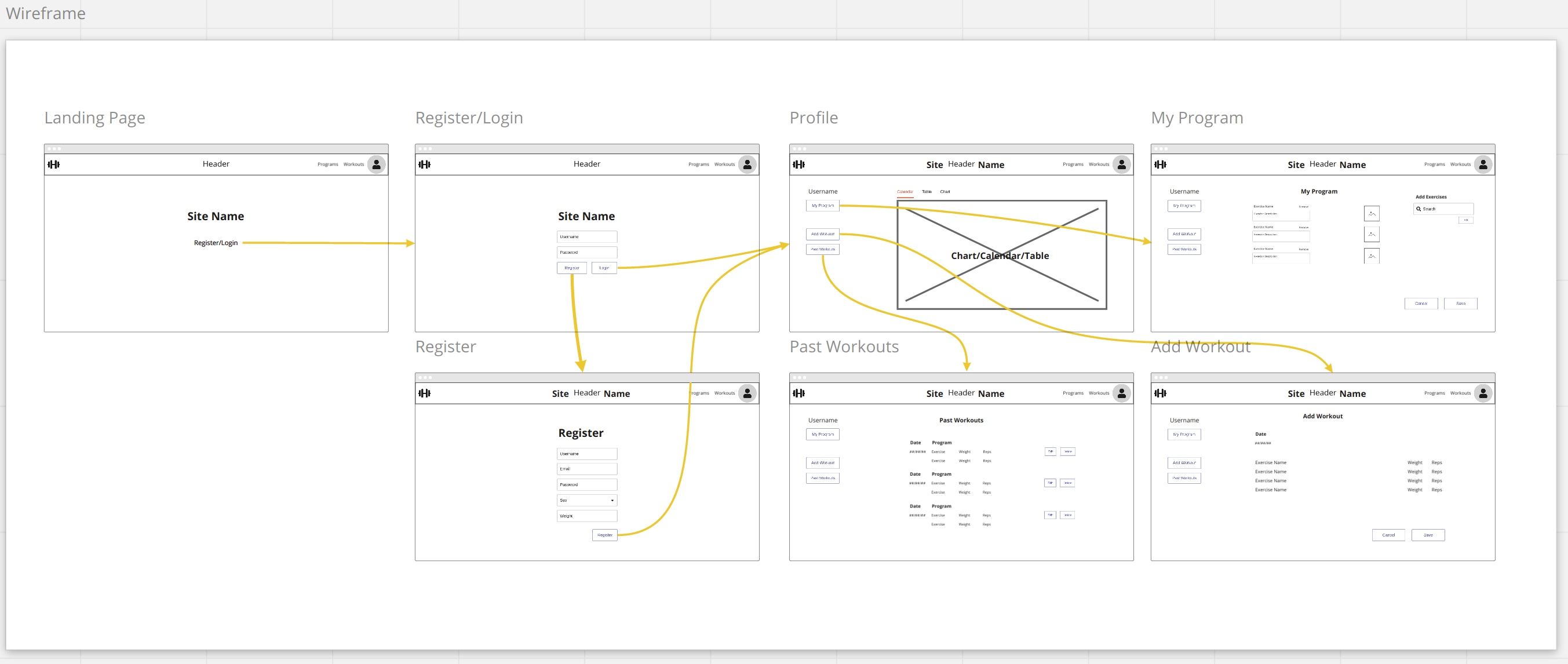Click the user avatar icon in Landing Page header

[376, 165]
